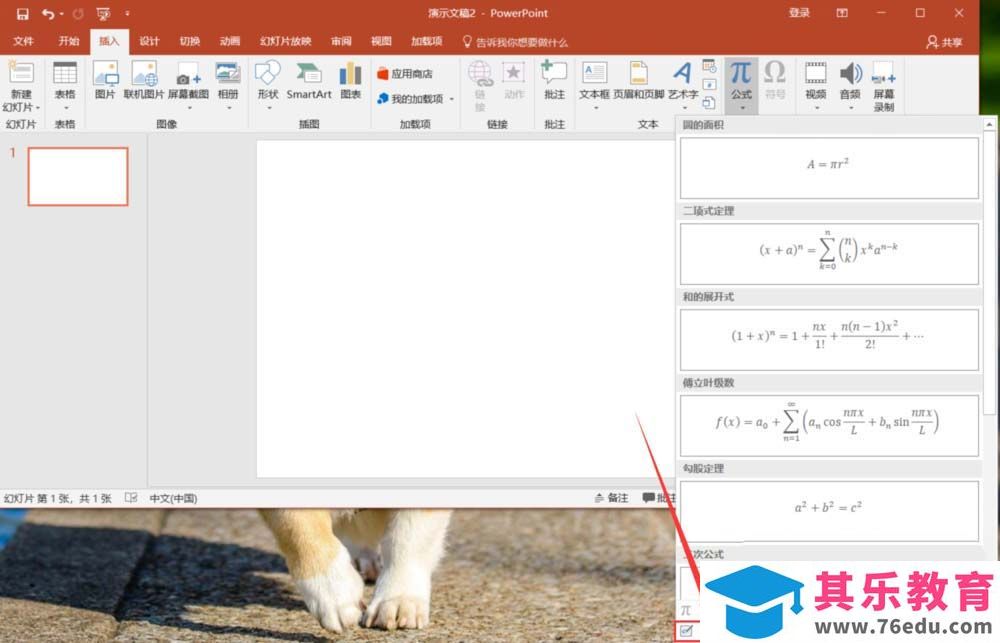Switch to the 切换 Transitions tab

click(189, 41)
